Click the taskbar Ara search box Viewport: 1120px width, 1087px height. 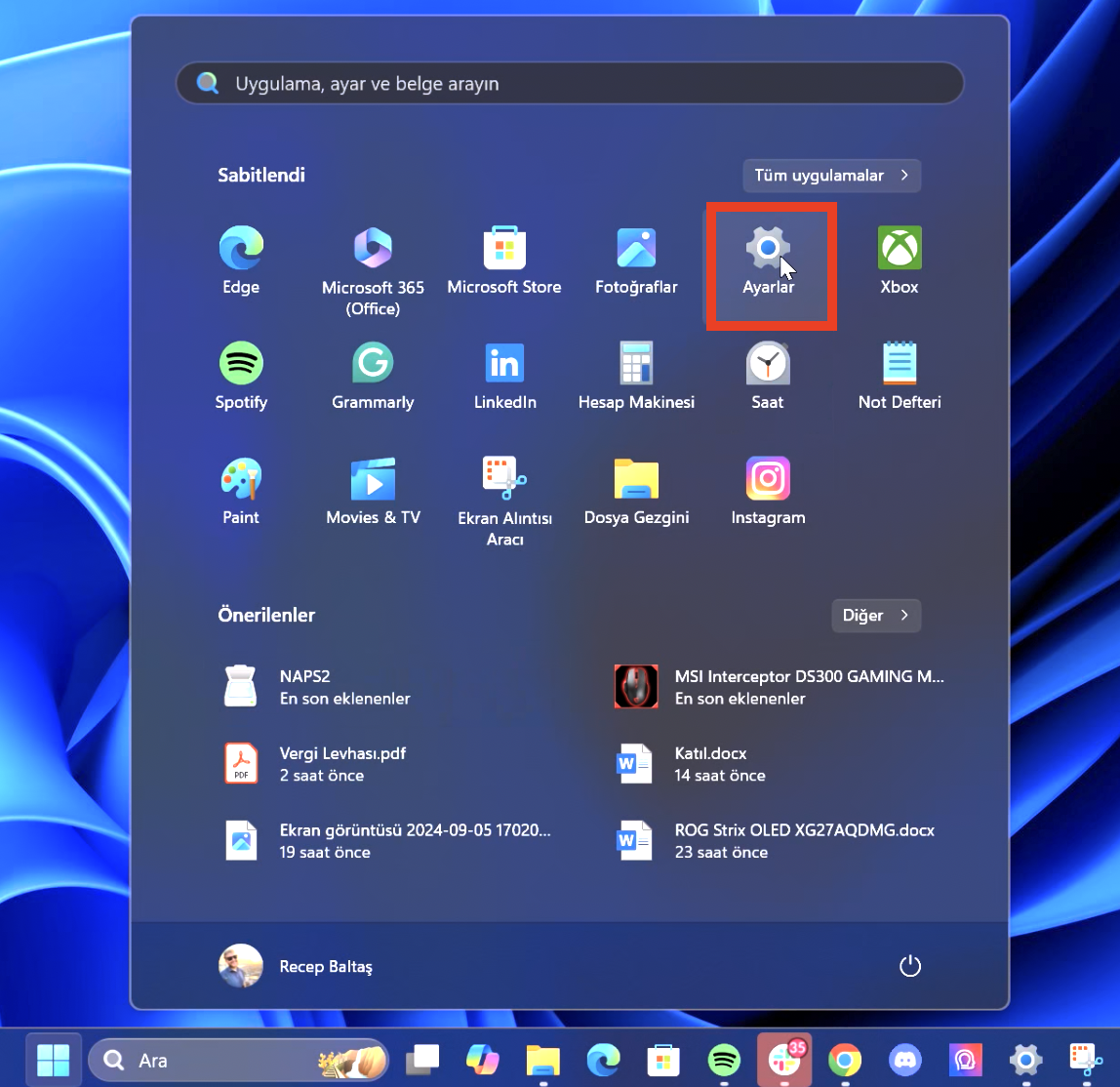[x=238, y=1061]
